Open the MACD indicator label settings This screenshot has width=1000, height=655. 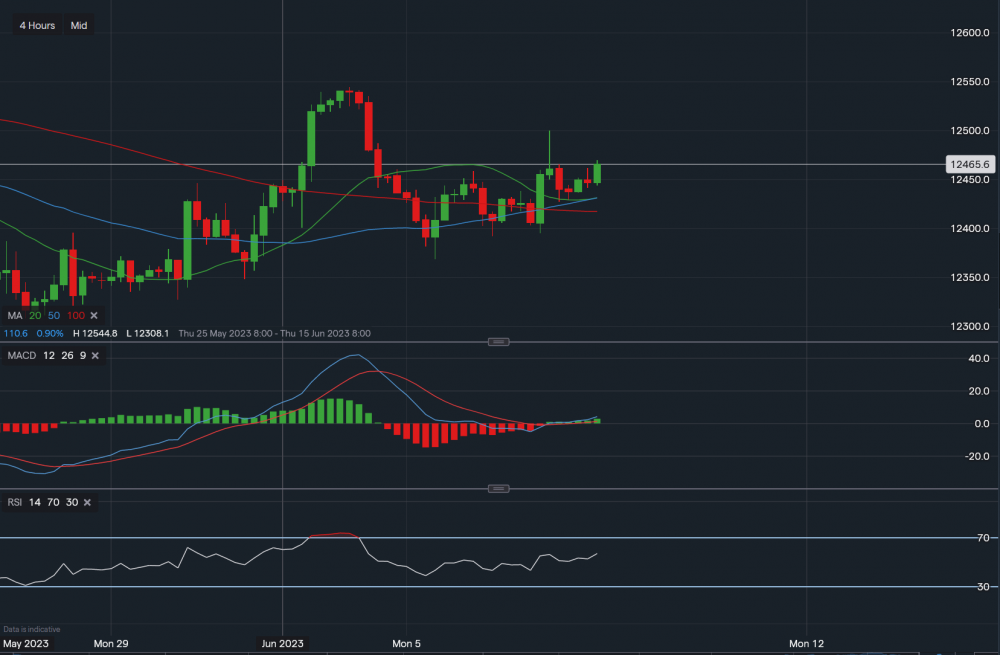coord(21,357)
